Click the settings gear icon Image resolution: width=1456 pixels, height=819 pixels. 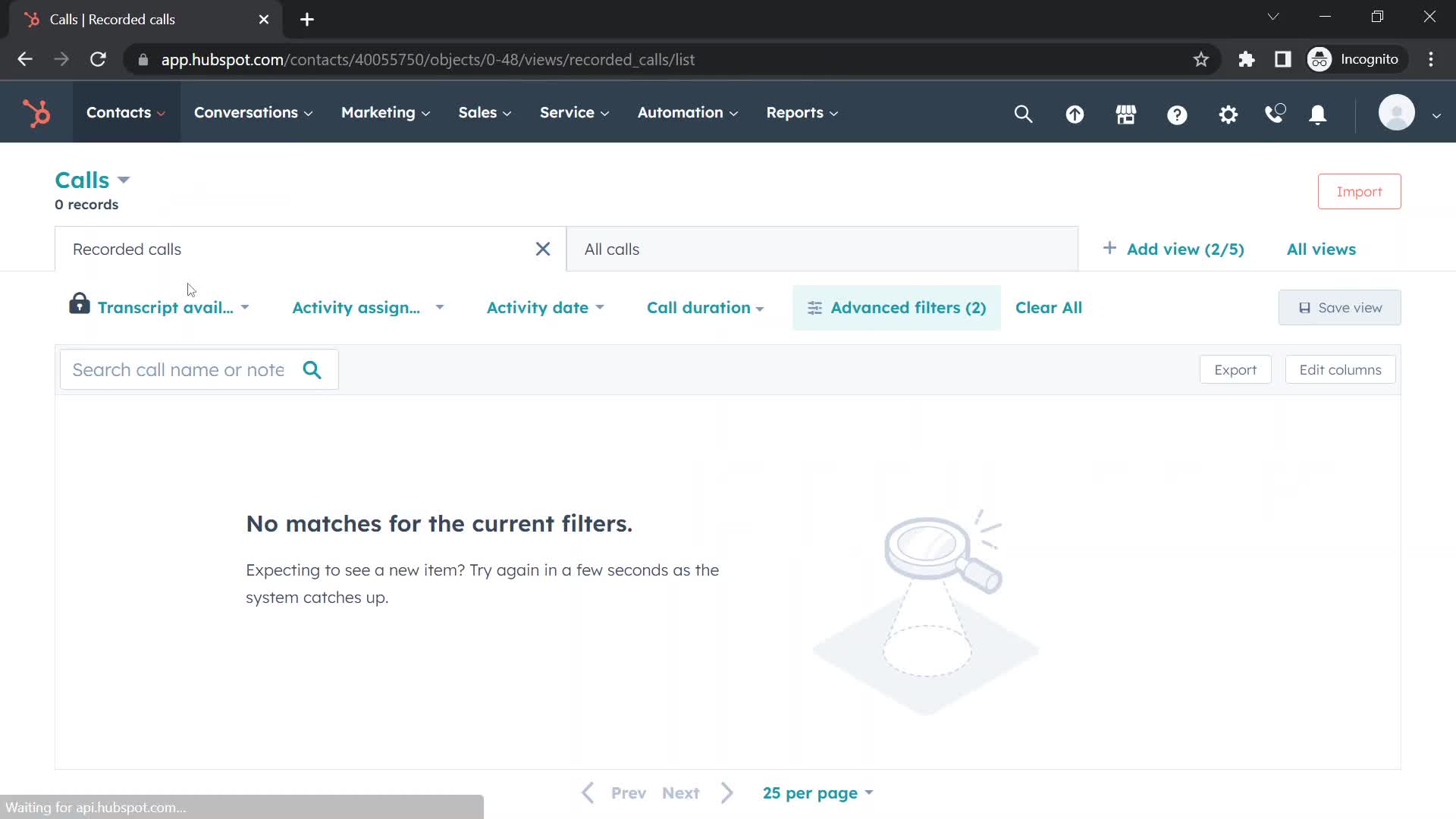point(1228,112)
